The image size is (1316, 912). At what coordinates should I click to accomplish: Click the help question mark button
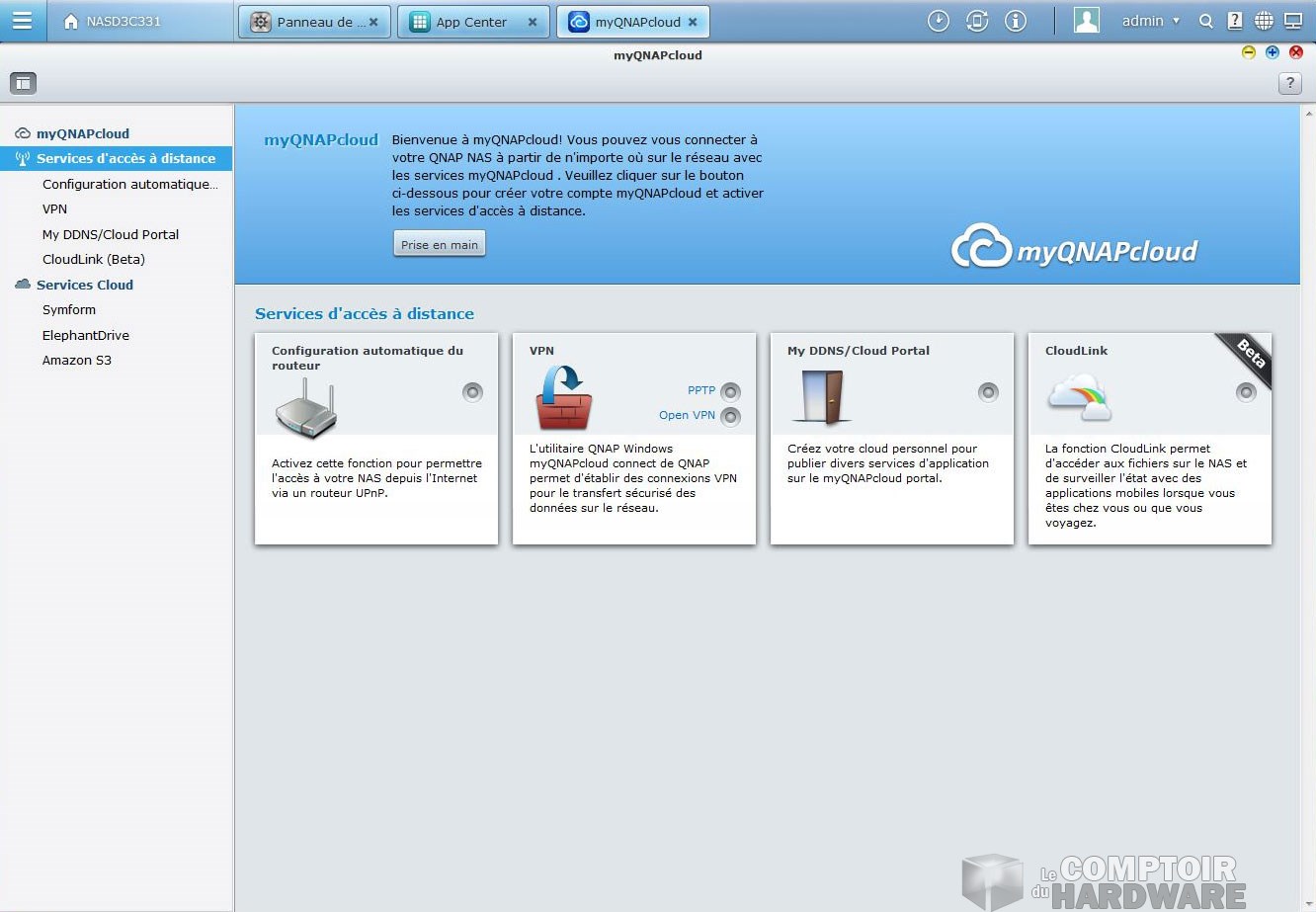pos(1289,83)
